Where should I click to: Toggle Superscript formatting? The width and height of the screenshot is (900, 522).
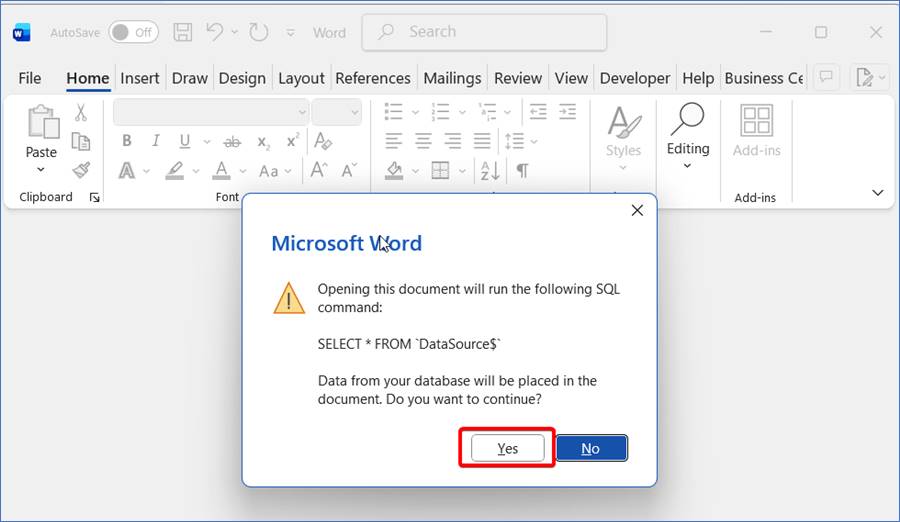293,140
